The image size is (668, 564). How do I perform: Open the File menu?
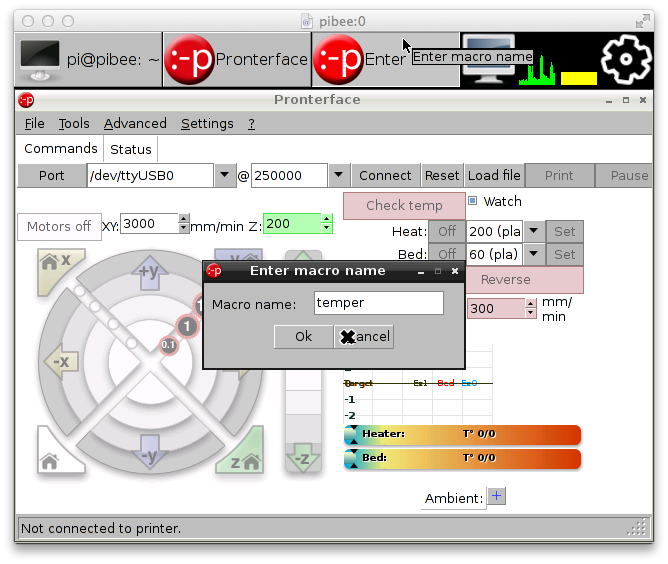34,124
